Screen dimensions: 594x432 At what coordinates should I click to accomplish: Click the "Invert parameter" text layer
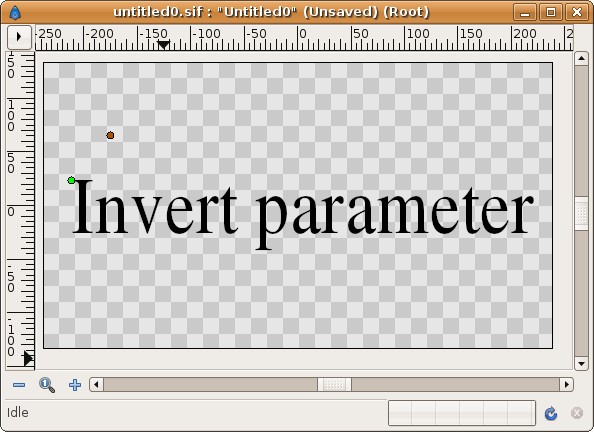pyautogui.click(x=302, y=213)
